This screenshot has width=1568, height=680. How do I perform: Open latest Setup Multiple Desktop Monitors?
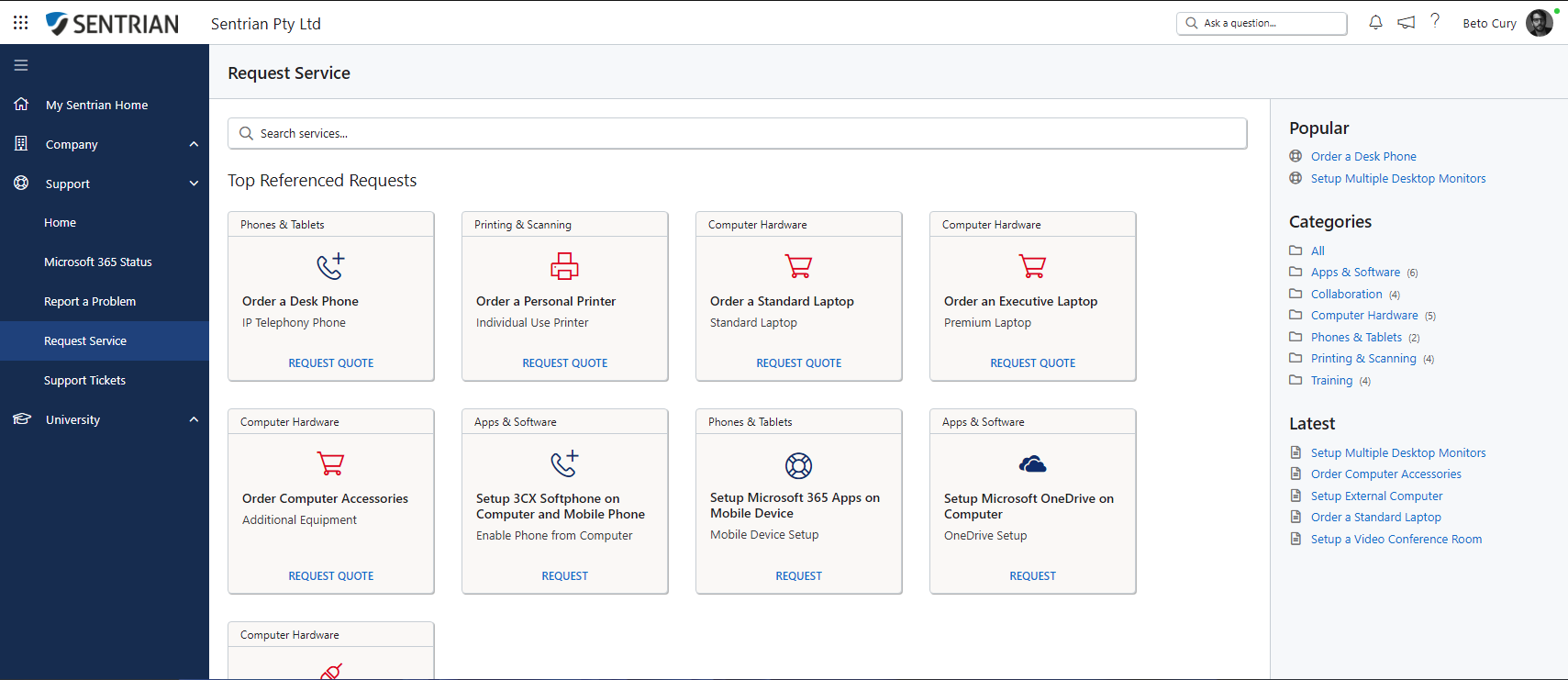point(1397,452)
